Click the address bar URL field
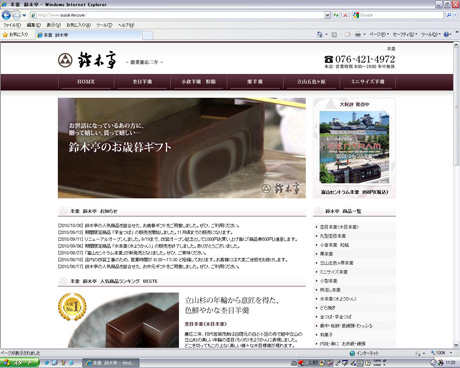The width and height of the screenshot is (460, 368). pyautogui.click(x=177, y=15)
